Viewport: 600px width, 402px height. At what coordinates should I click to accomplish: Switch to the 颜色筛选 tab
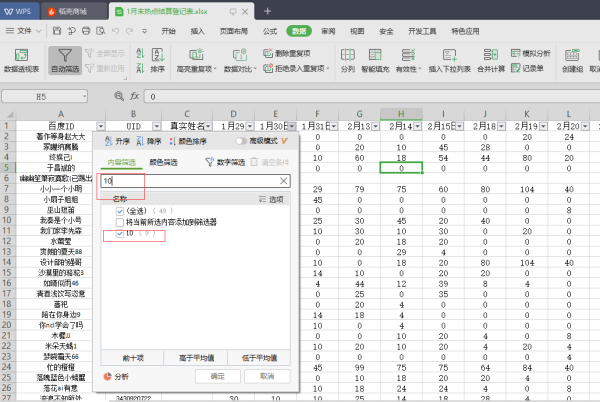(x=165, y=161)
